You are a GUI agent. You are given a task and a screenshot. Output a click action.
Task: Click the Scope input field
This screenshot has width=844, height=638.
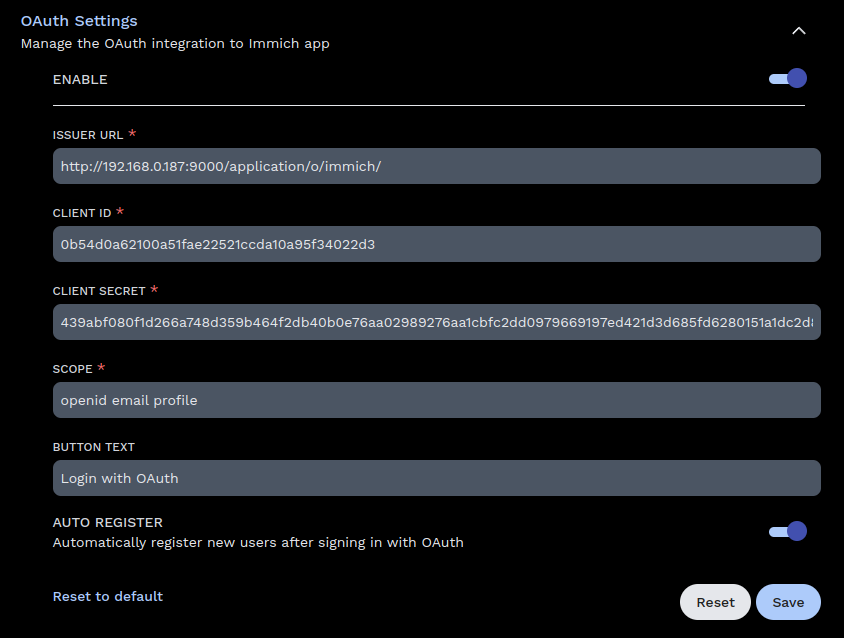435,400
